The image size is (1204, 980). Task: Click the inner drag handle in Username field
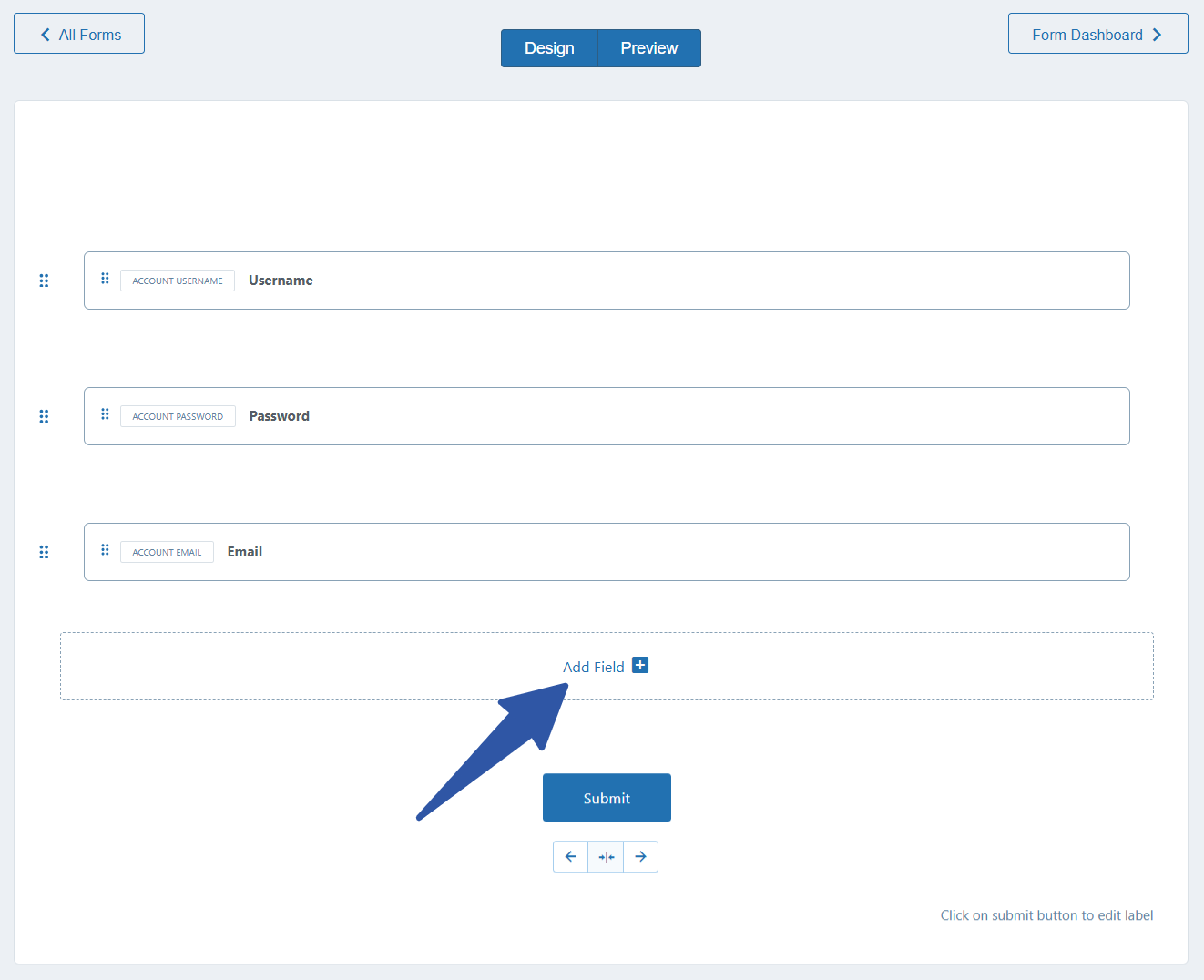tap(105, 279)
